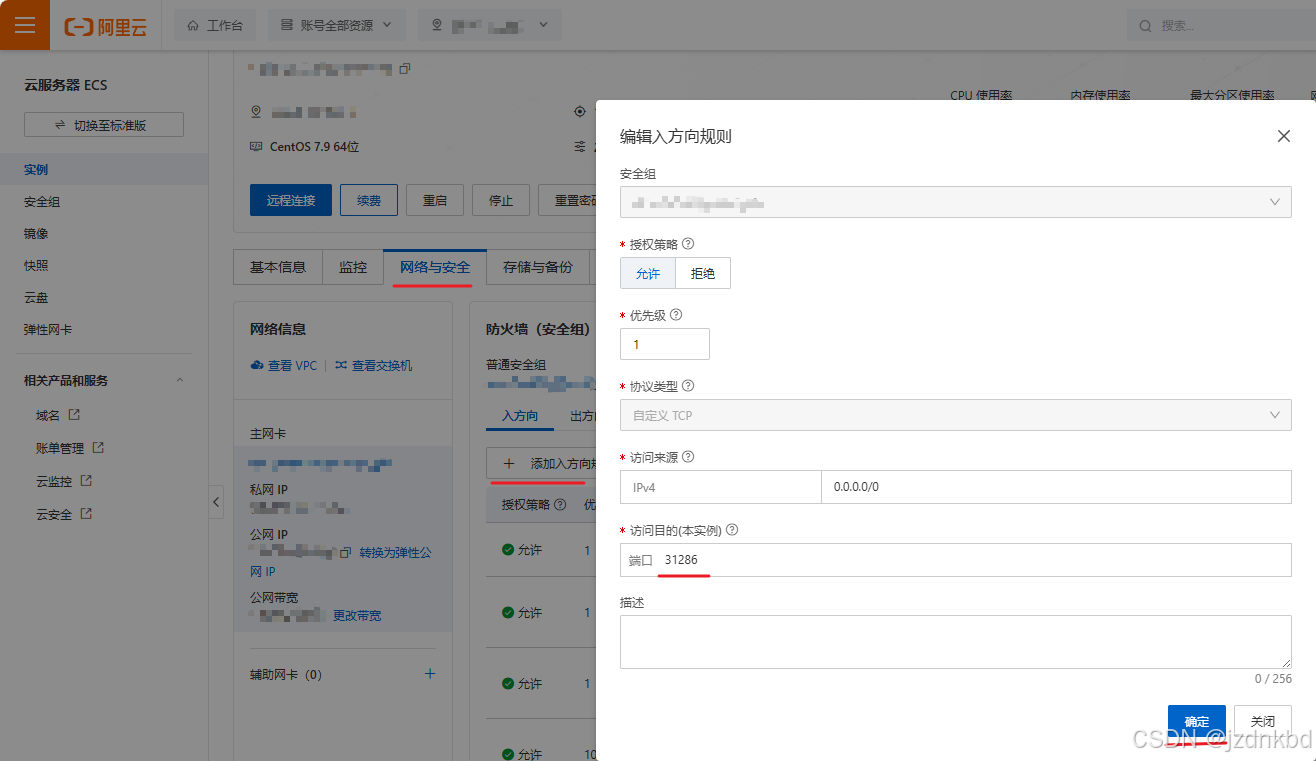Open the hamburger main menu
1316x761 pixels.
[25, 25]
